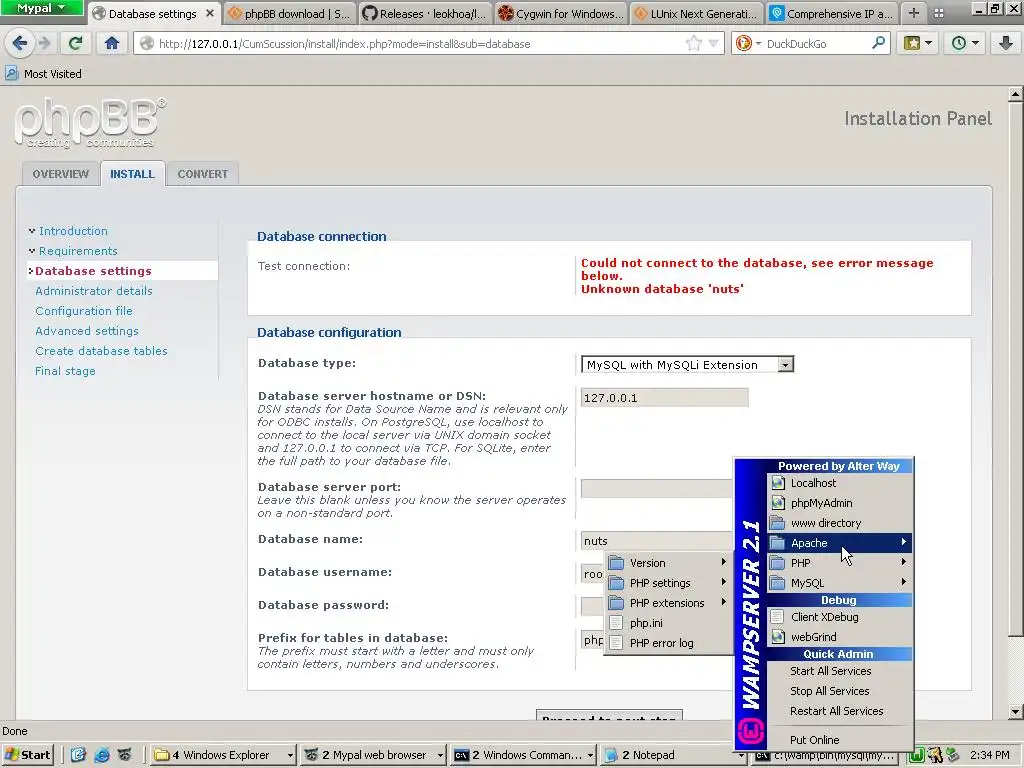Screen dimensions: 1024x768
Task: Expand the PHP extensions submenu
Action: click(667, 603)
